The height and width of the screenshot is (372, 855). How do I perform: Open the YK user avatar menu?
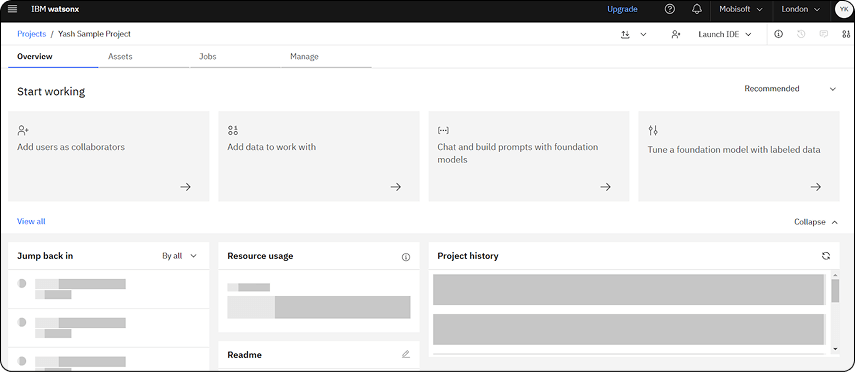pyautogui.click(x=844, y=9)
